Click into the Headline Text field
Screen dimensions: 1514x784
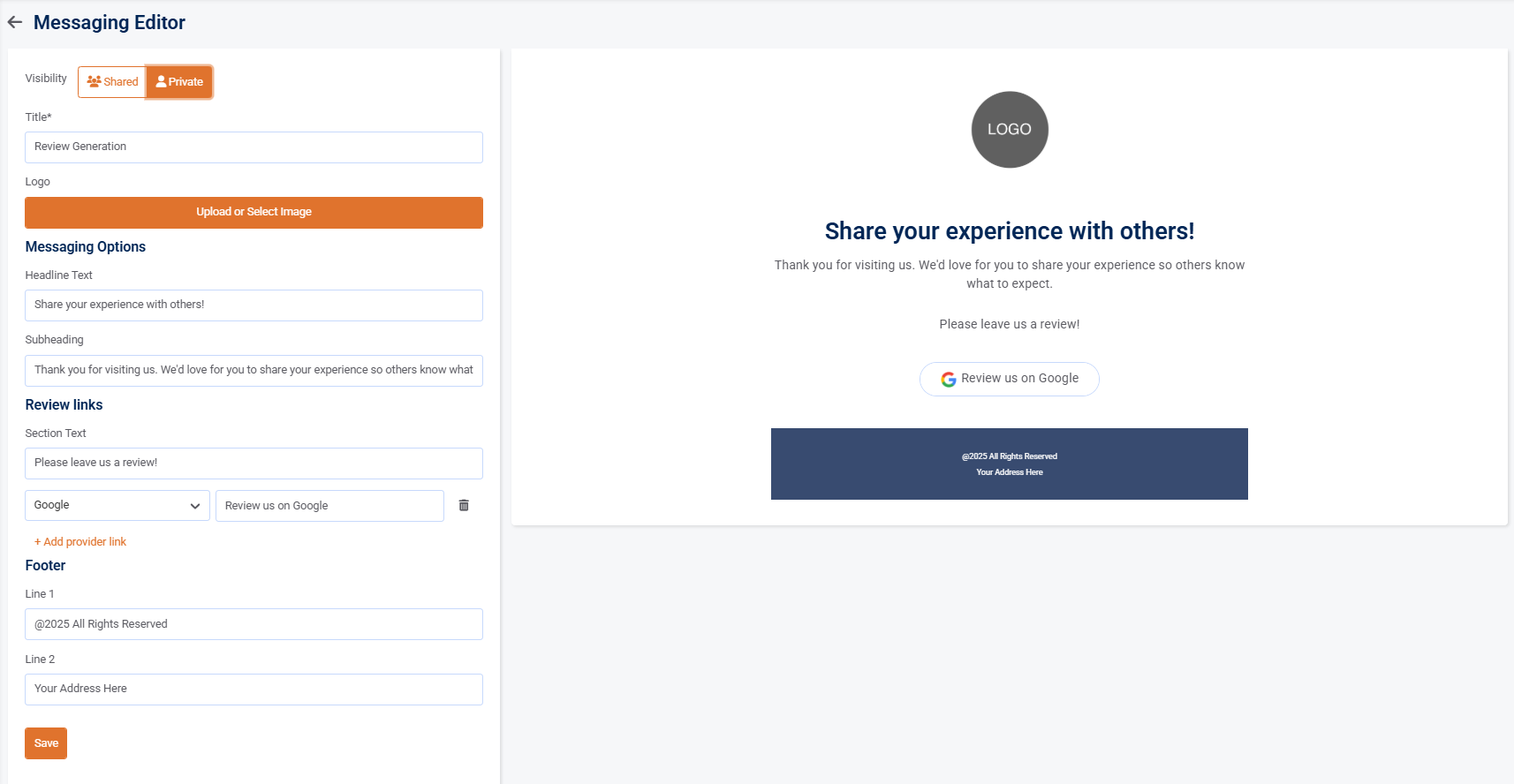(x=254, y=305)
